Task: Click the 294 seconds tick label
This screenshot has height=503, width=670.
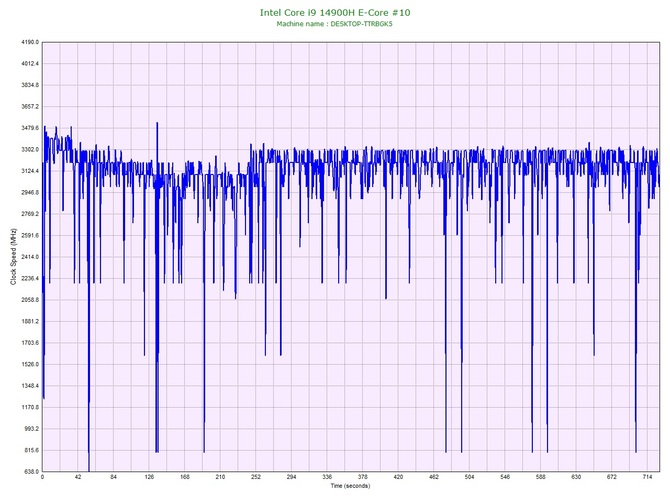Action: [x=291, y=477]
